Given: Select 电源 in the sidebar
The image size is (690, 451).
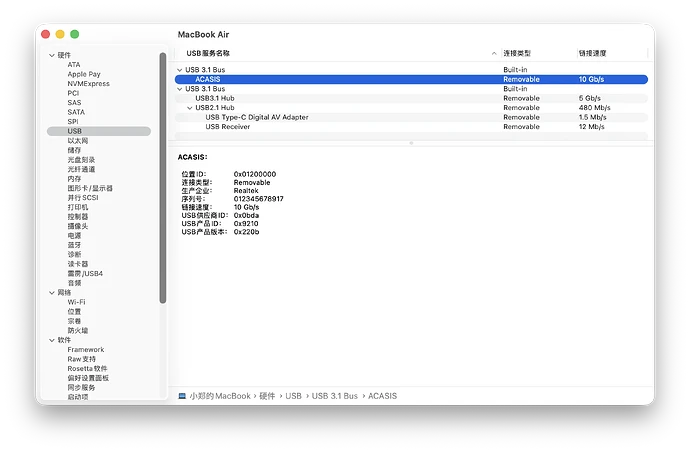Looking at the screenshot, I should 74,236.
